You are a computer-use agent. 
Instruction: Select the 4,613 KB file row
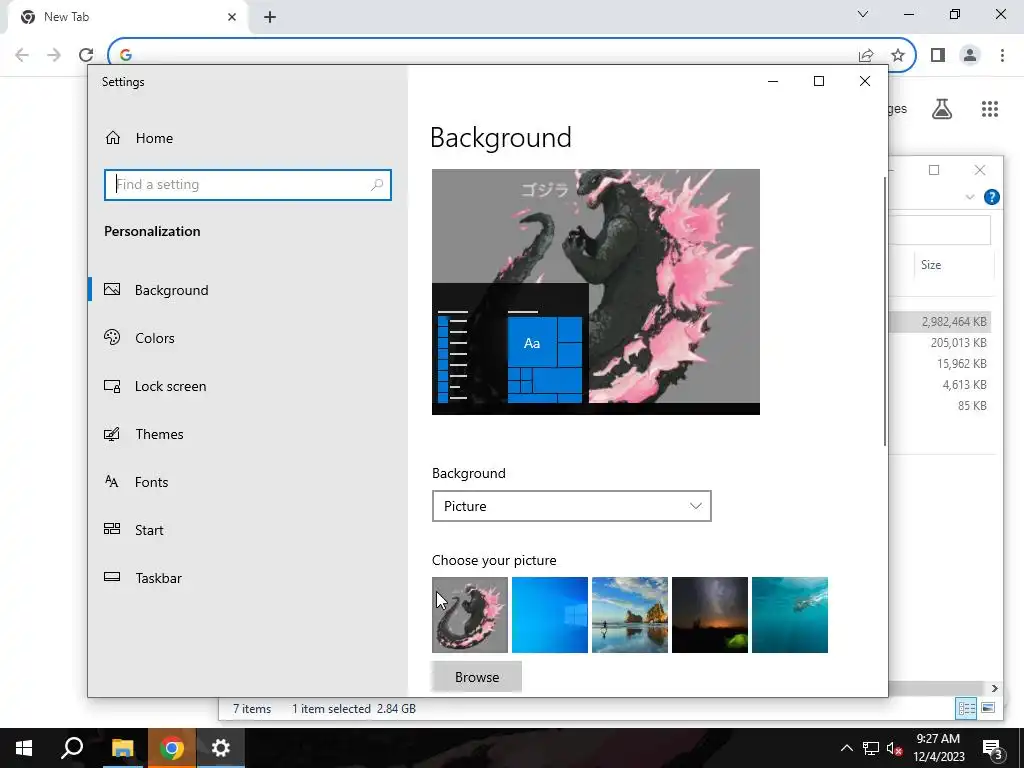(x=940, y=385)
